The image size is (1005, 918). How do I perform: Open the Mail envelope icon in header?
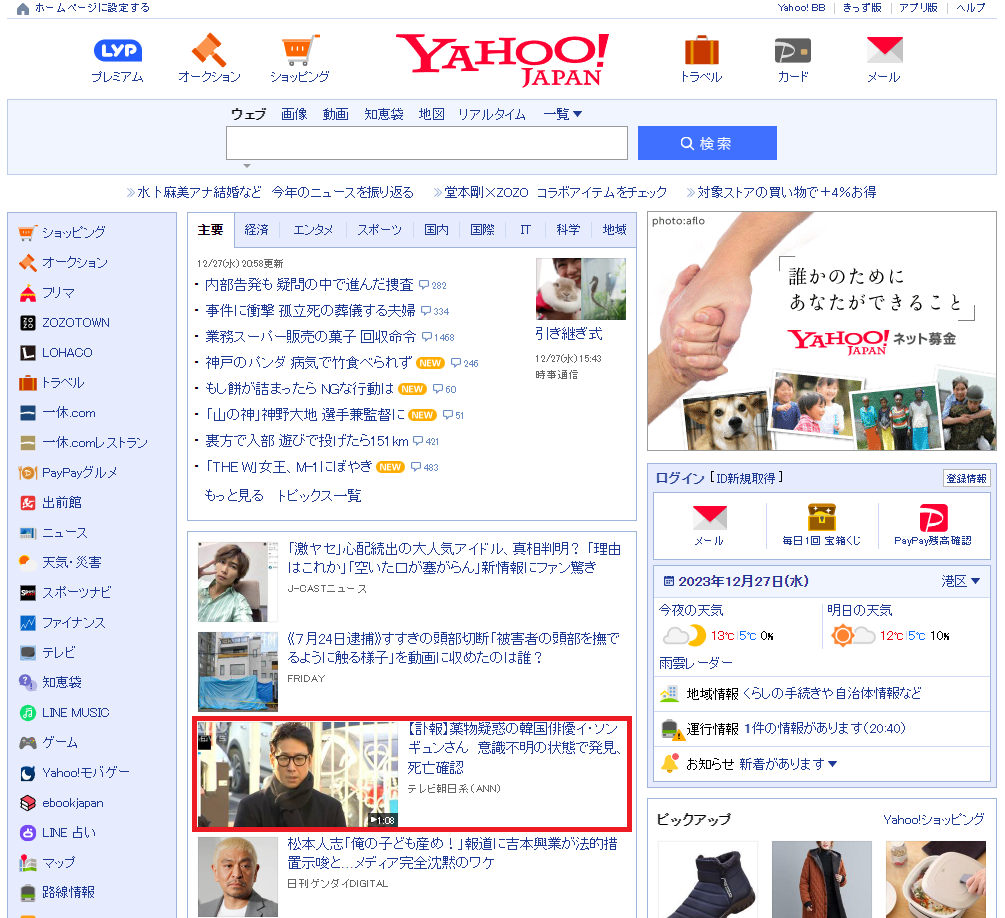885,50
